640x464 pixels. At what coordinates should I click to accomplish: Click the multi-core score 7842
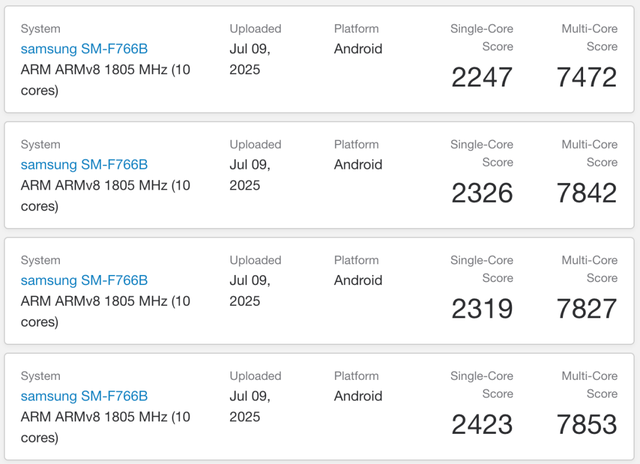pyautogui.click(x=587, y=193)
